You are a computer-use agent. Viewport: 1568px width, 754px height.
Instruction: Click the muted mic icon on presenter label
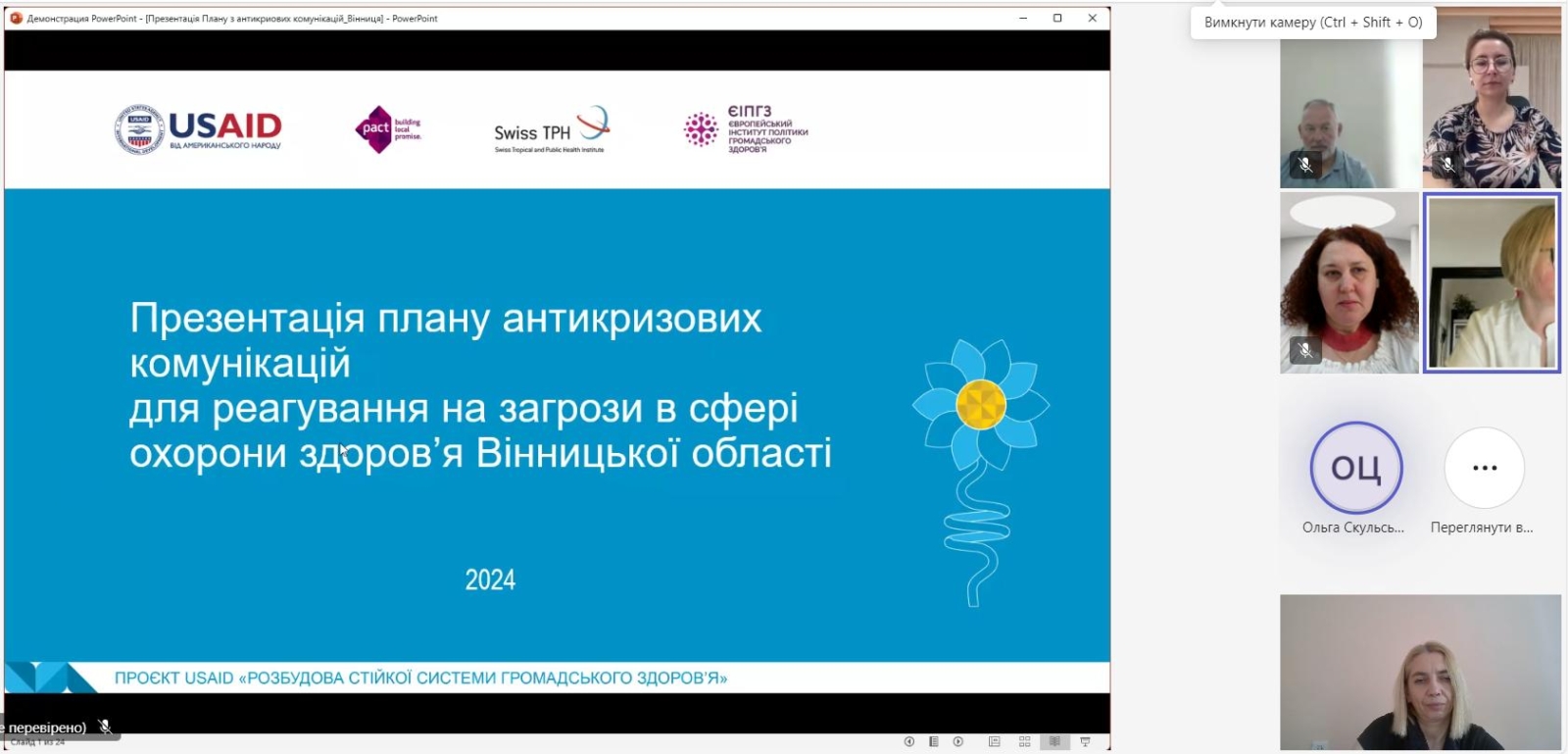click(x=105, y=727)
